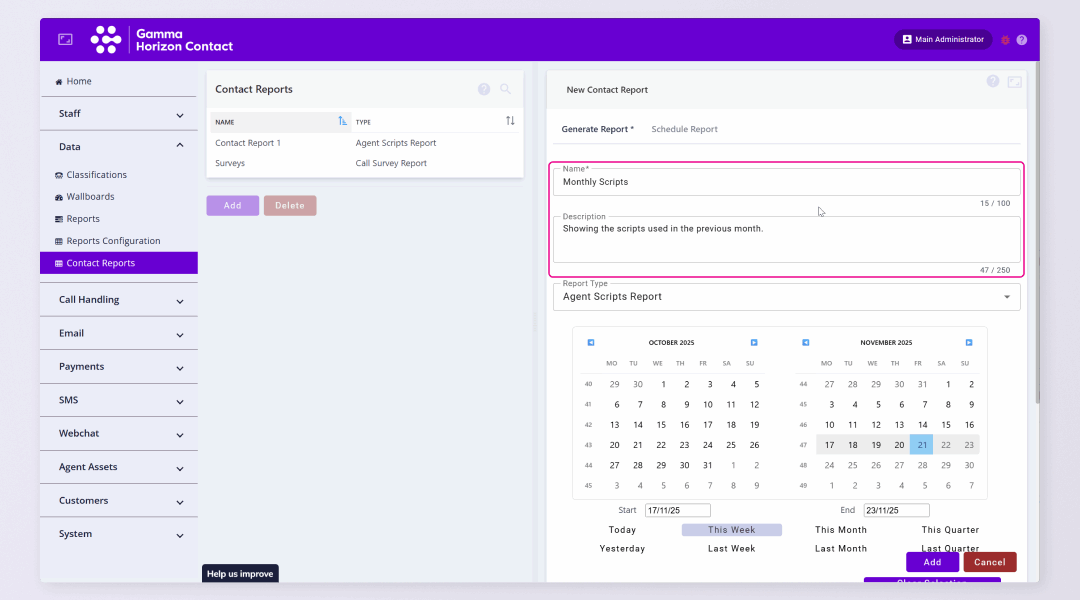This screenshot has height=600, width=1080.
Task: Click the fullscreen icon in top-left header
Action: pyautogui.click(x=65, y=39)
